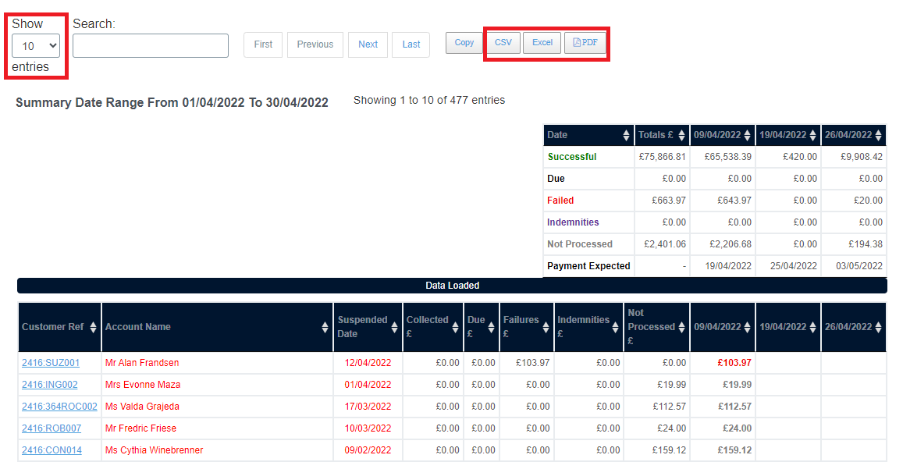Download table via Excel button

[x=542, y=43]
